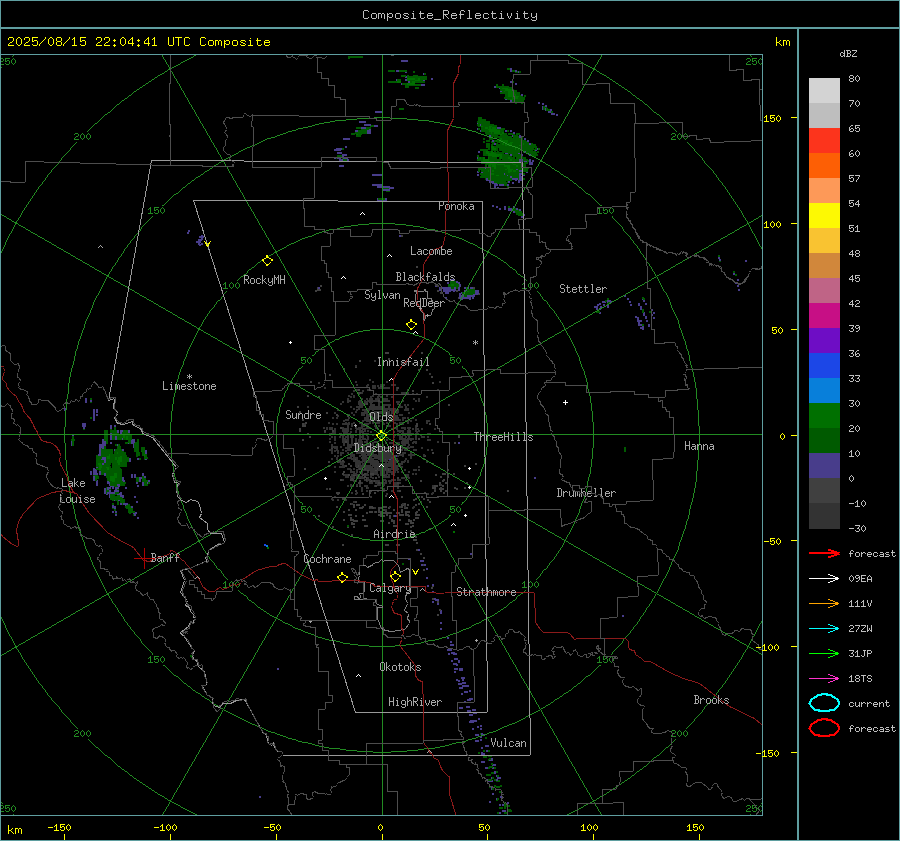Image resolution: width=900 pixels, height=841 pixels.
Task: Click the Okotoks label
Action: [x=400, y=667]
